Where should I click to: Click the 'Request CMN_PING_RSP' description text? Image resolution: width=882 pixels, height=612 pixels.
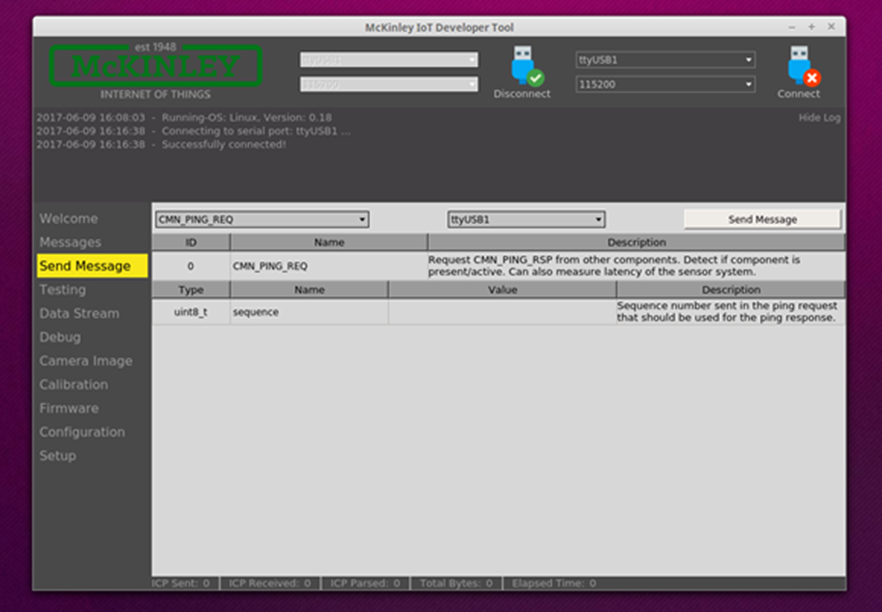tap(614, 266)
